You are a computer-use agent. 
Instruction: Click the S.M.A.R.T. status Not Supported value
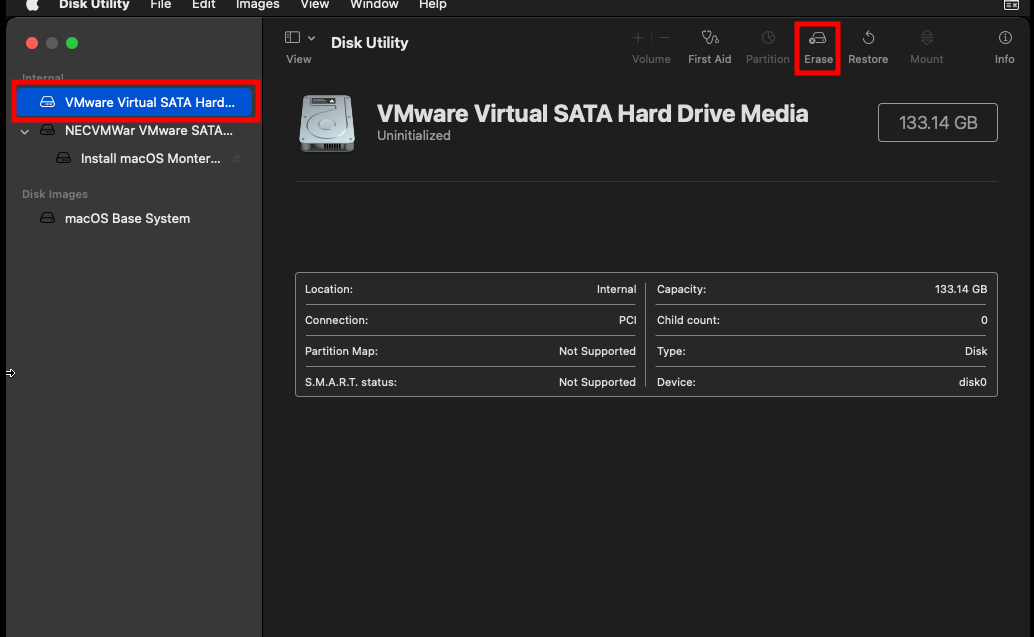(x=597, y=382)
